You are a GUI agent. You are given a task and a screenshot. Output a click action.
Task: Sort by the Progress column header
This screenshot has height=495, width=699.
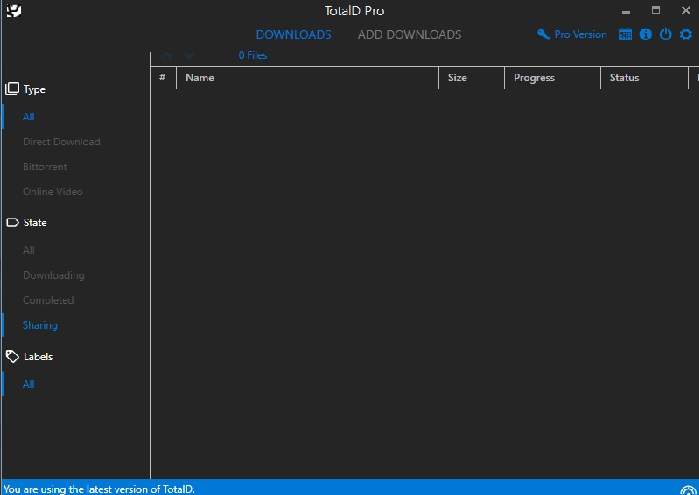tap(552, 78)
